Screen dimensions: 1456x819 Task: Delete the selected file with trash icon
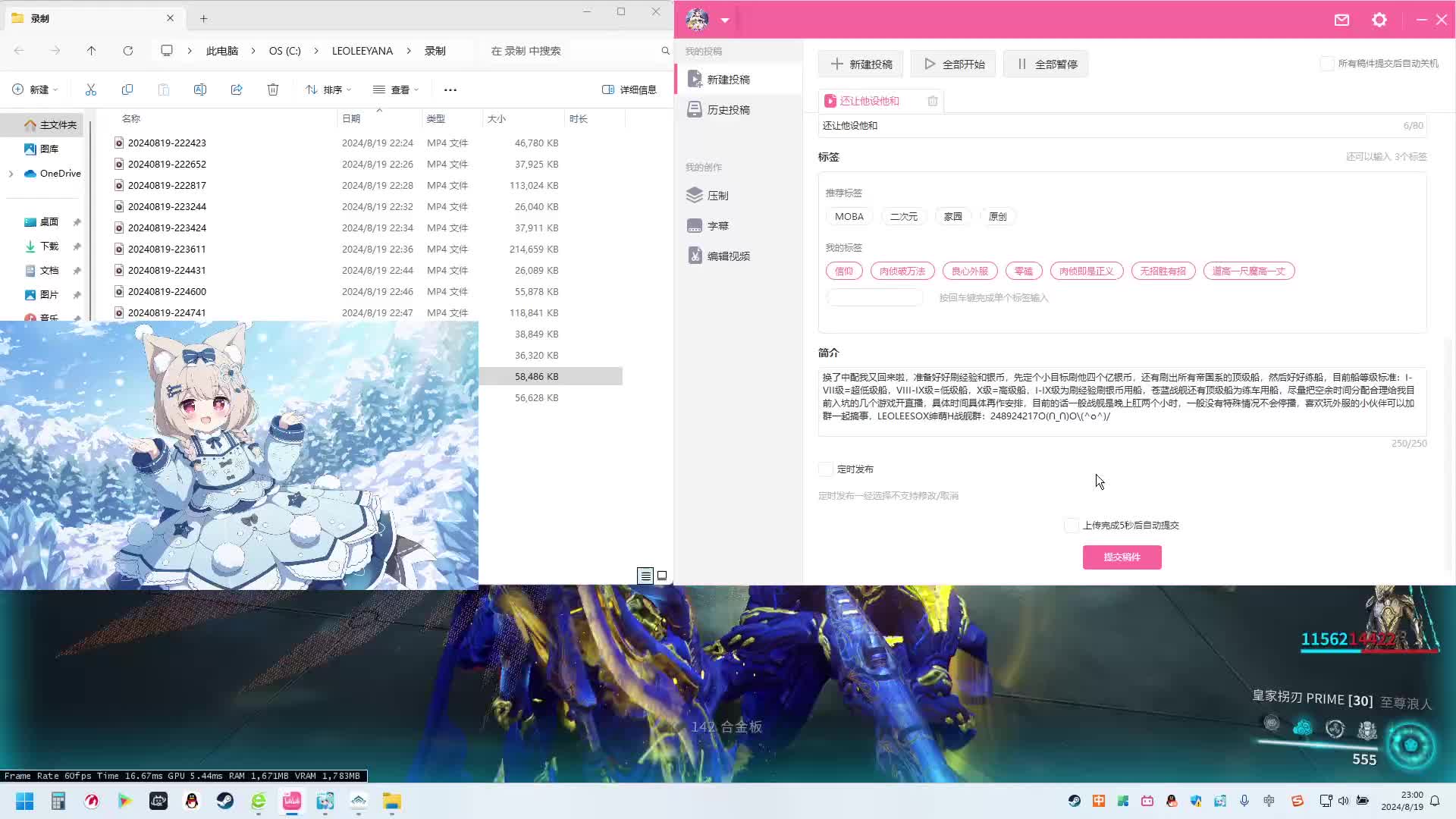click(273, 89)
